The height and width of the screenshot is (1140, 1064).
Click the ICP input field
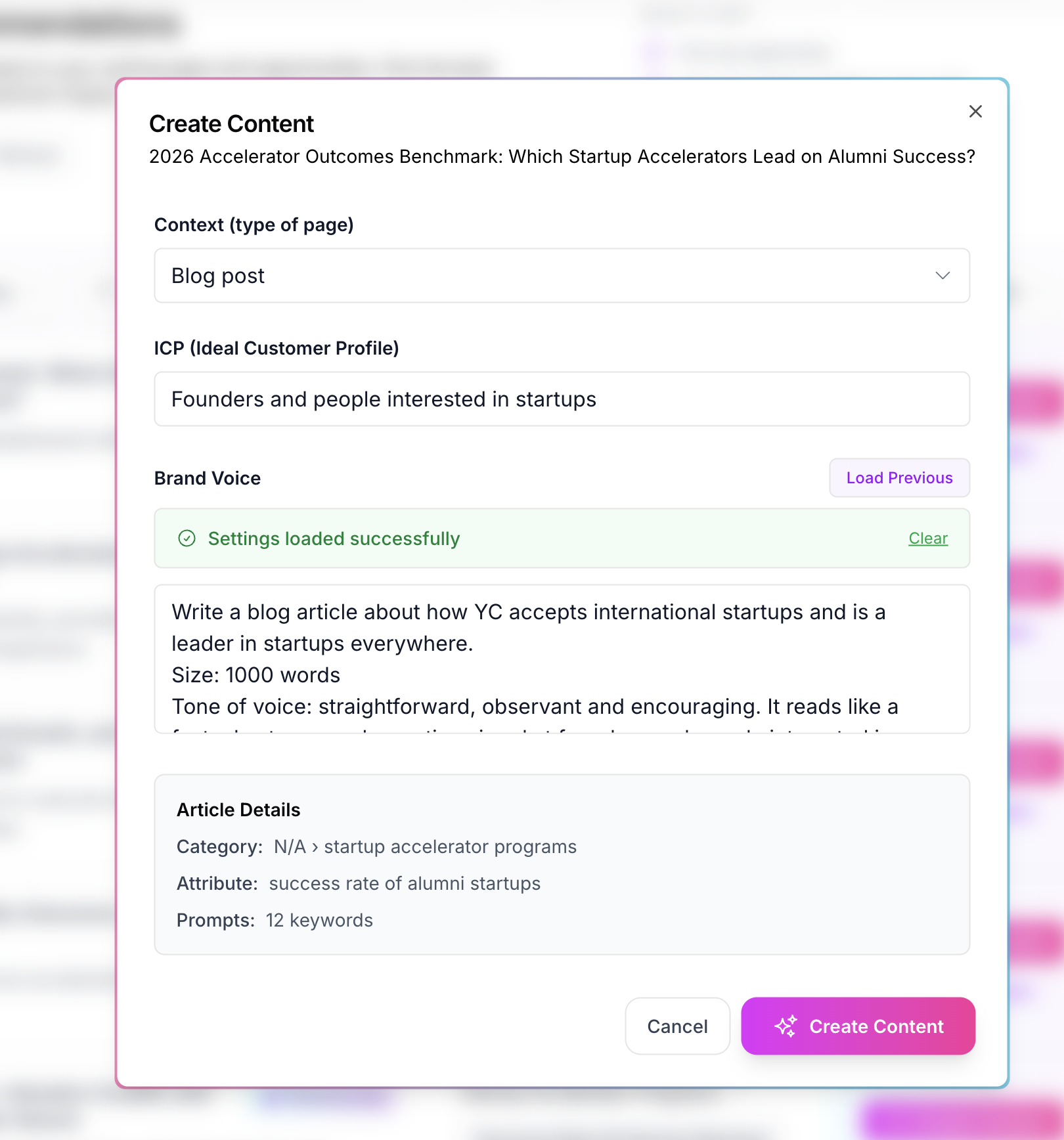click(561, 399)
